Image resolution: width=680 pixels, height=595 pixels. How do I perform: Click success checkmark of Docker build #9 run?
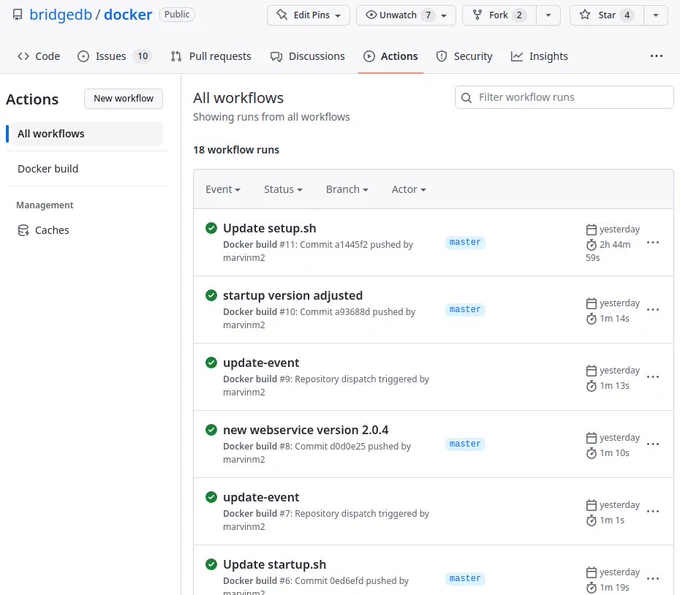tap(211, 363)
